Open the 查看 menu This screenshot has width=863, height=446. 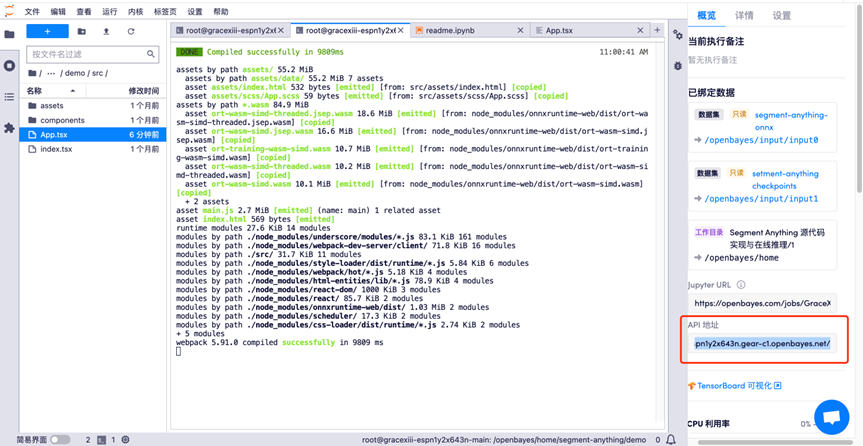coord(84,12)
